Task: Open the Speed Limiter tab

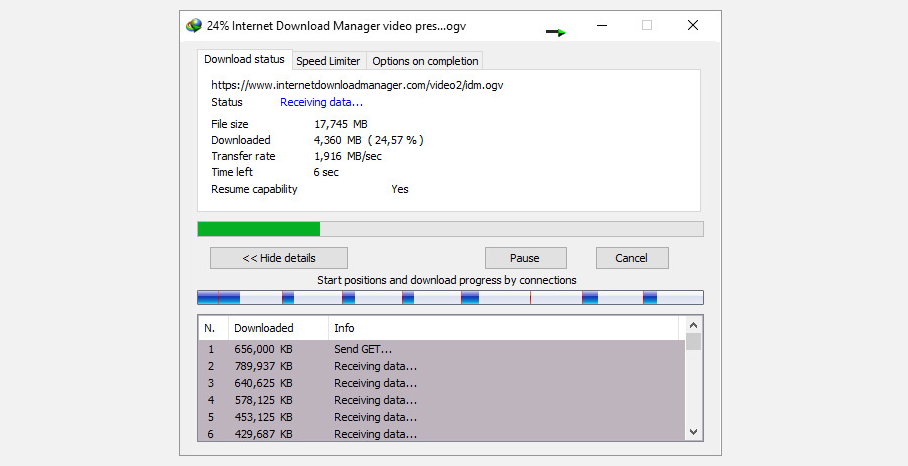Action: point(328,61)
